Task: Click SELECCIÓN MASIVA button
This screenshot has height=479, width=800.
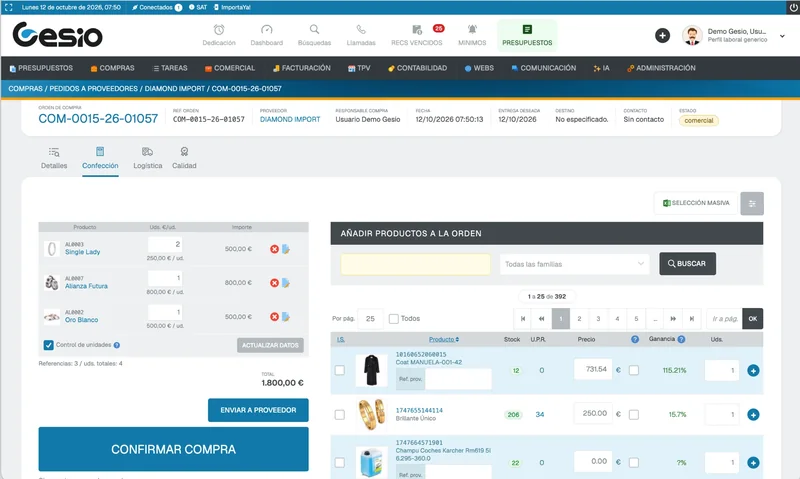Action: click(696, 203)
